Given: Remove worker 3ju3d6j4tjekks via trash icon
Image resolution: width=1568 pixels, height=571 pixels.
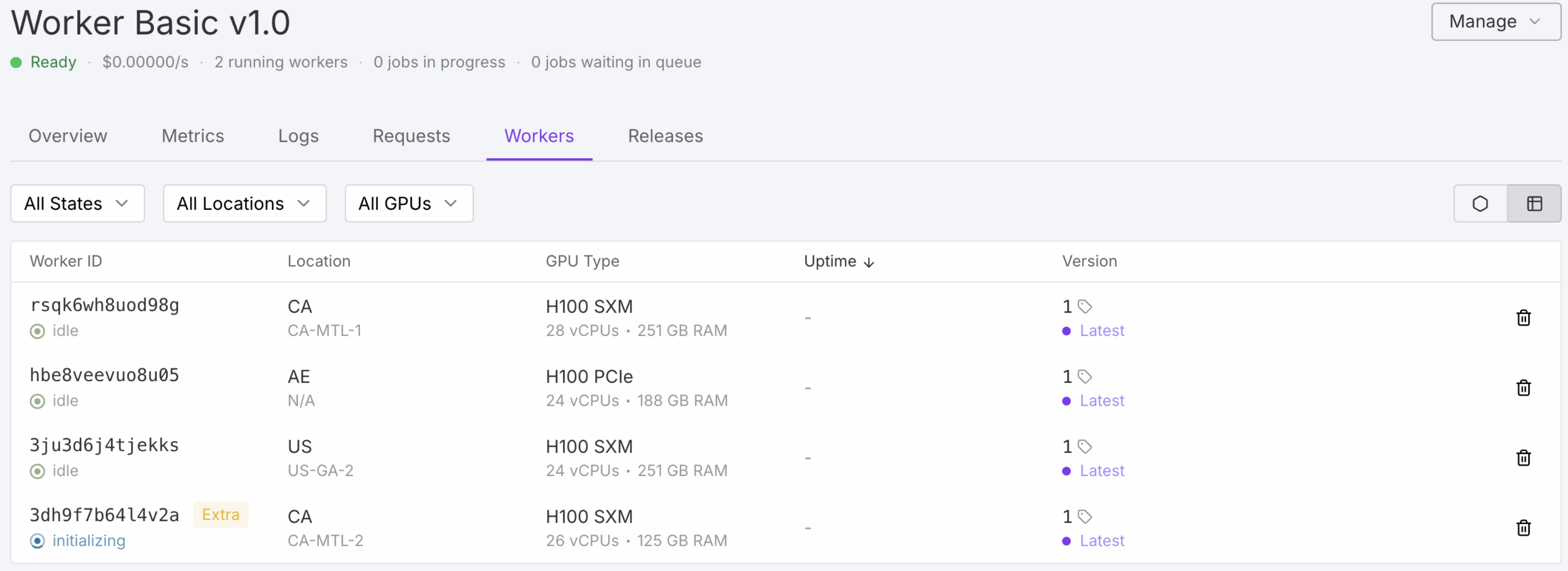Looking at the screenshot, I should [x=1523, y=458].
